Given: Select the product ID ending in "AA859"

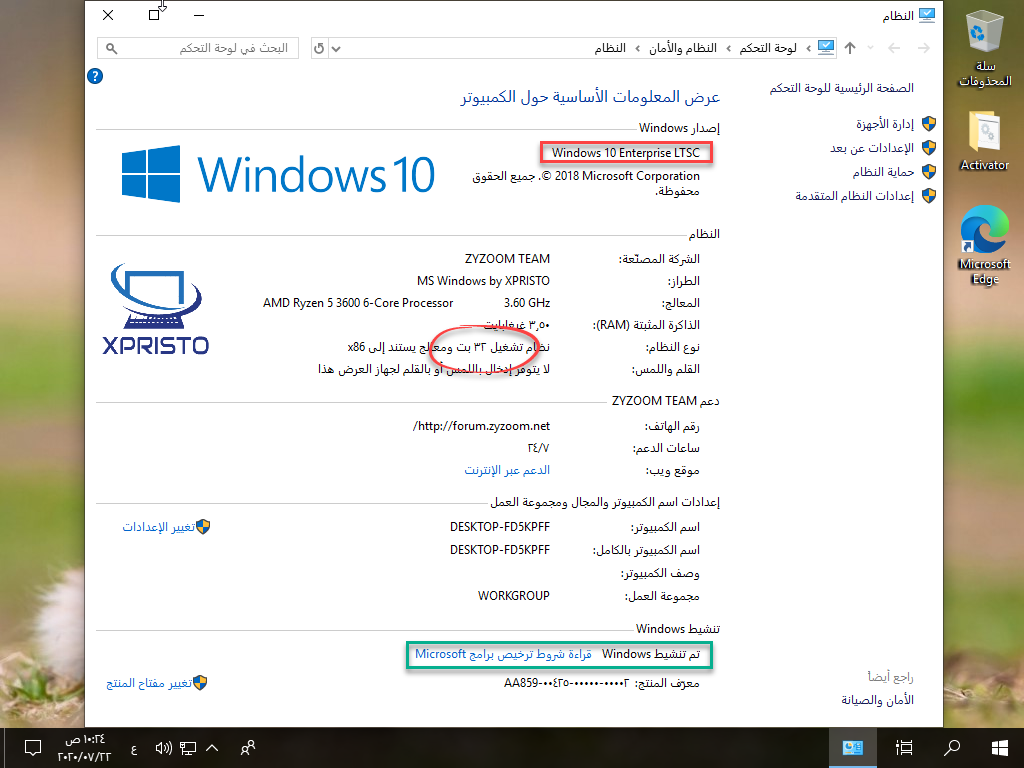Looking at the screenshot, I should pos(566,683).
